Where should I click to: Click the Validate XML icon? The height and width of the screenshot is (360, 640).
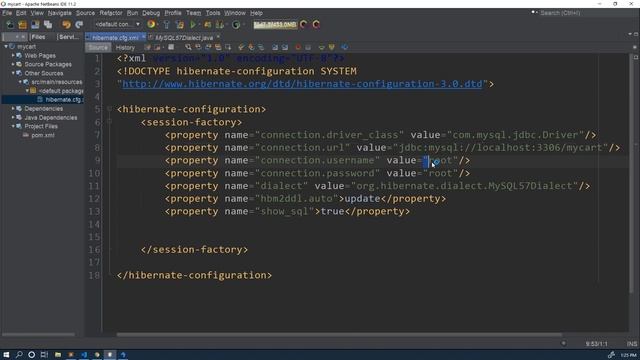pos(331,47)
